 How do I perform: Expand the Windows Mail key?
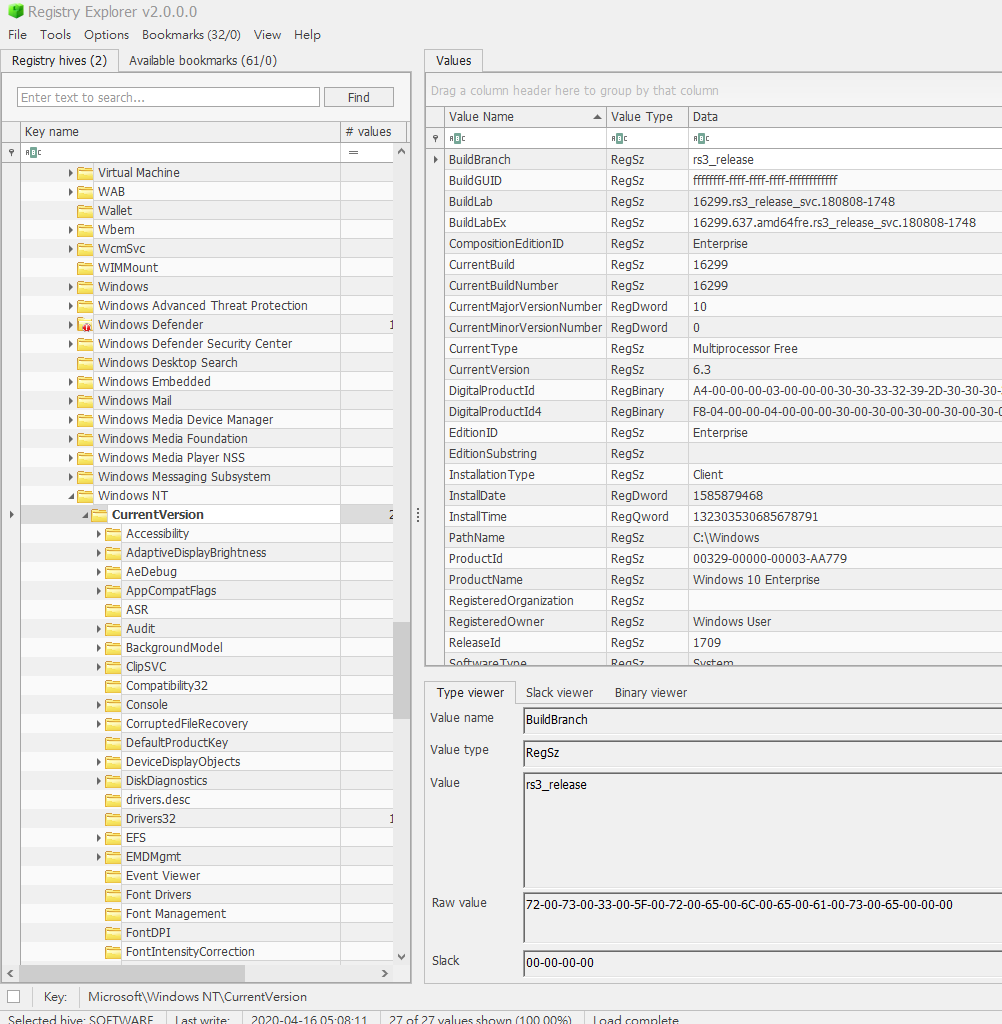point(71,401)
